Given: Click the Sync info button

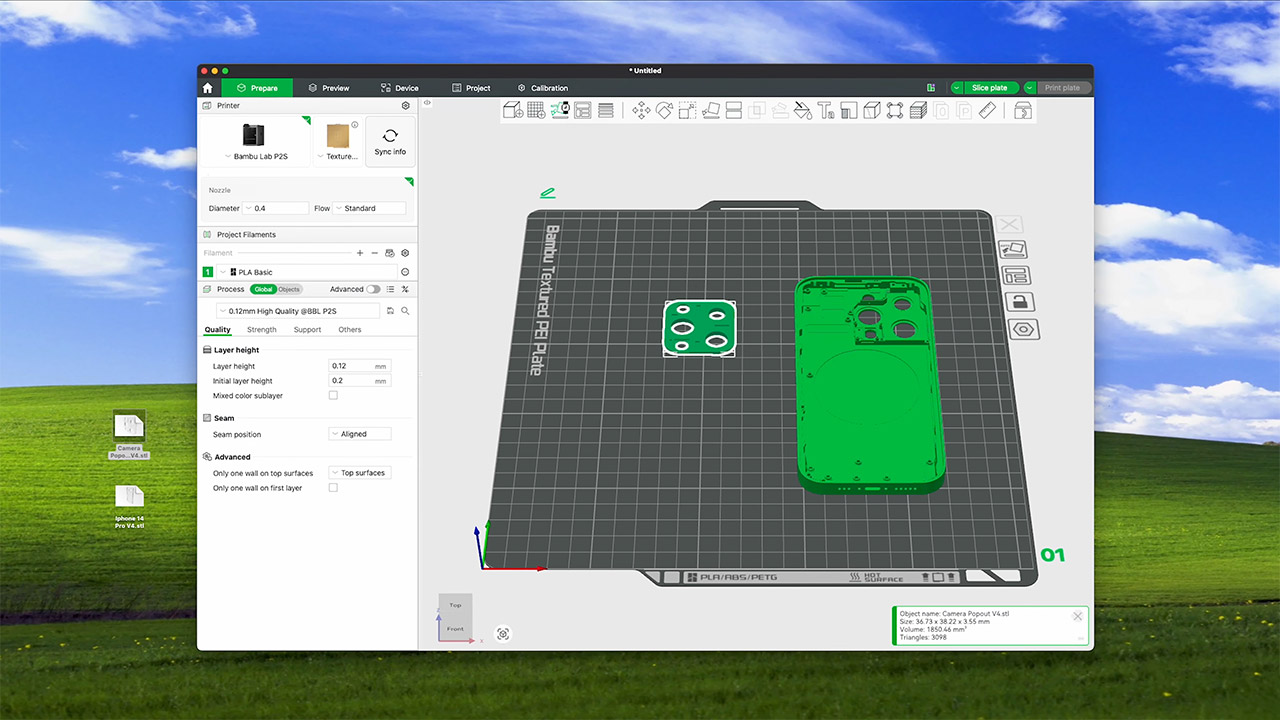Looking at the screenshot, I should [x=390, y=141].
